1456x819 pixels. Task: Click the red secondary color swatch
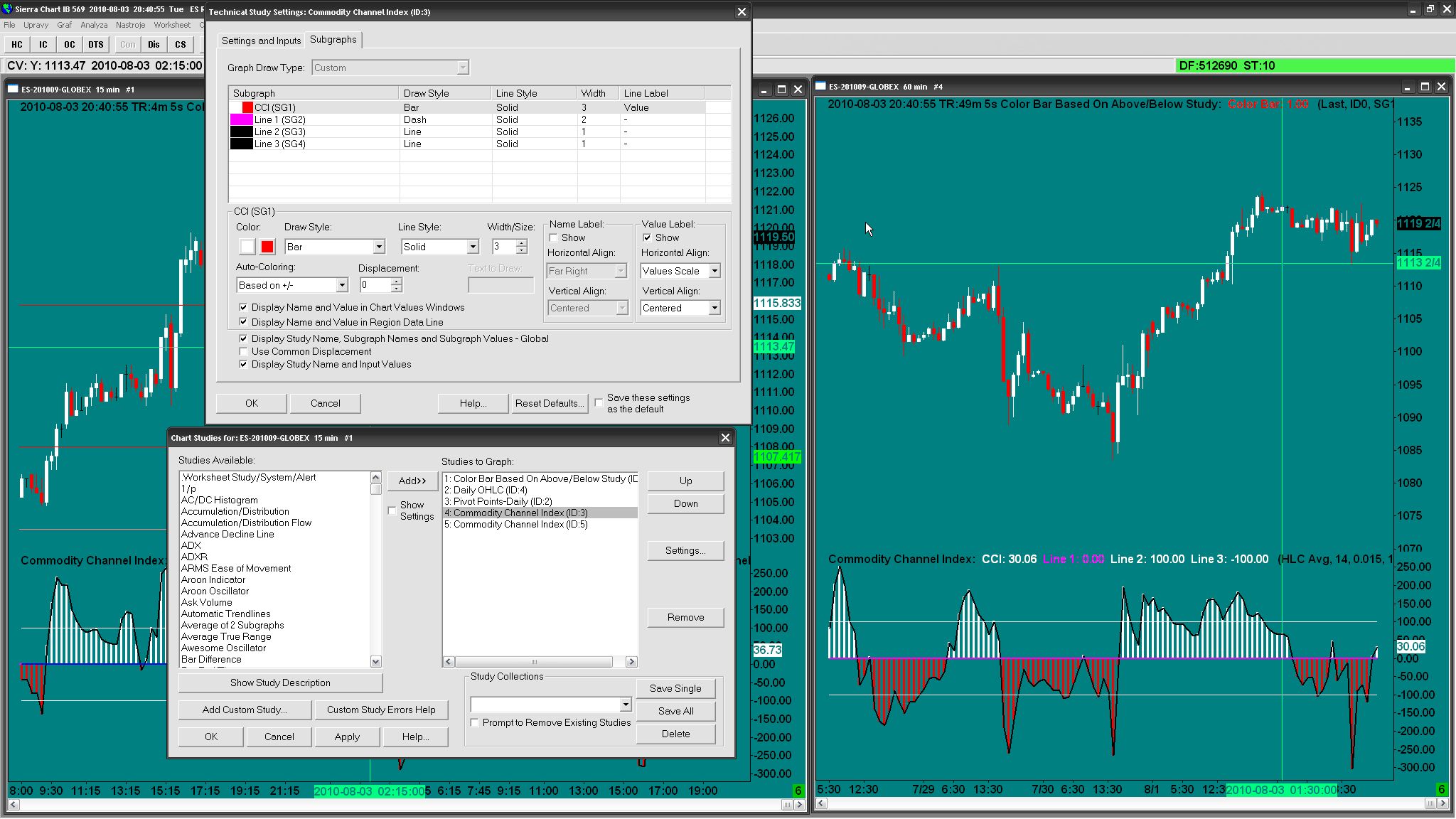pyautogui.click(x=267, y=247)
